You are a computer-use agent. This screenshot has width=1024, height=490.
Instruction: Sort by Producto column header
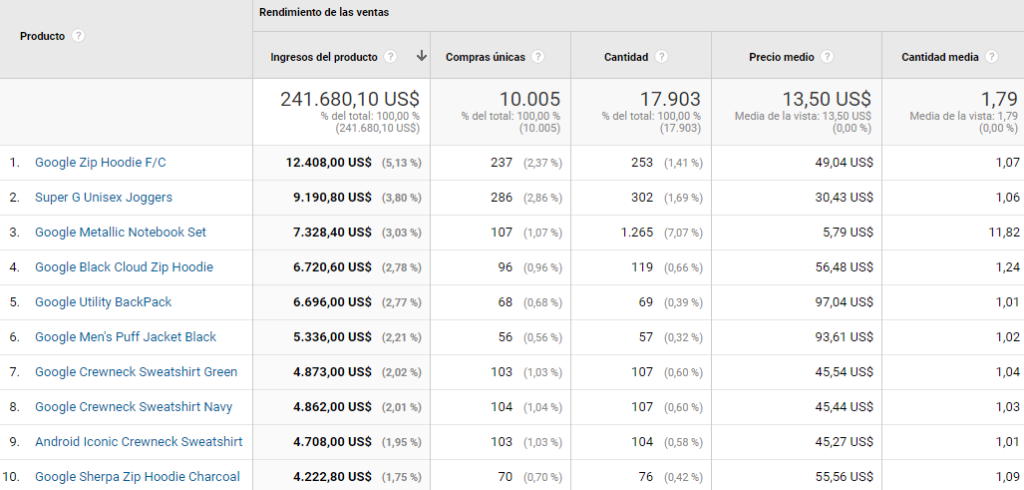(42, 36)
